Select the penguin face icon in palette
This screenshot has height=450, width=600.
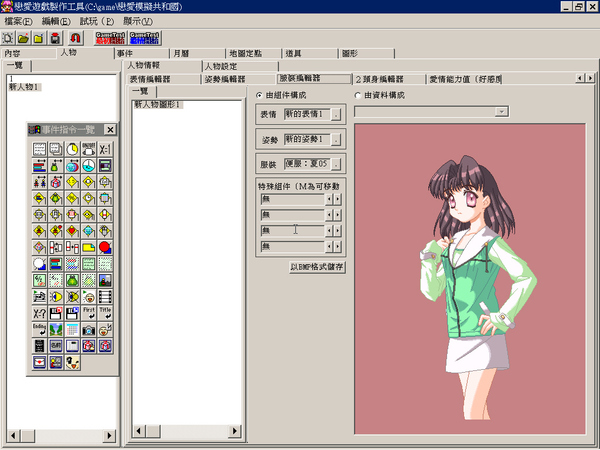[72, 362]
